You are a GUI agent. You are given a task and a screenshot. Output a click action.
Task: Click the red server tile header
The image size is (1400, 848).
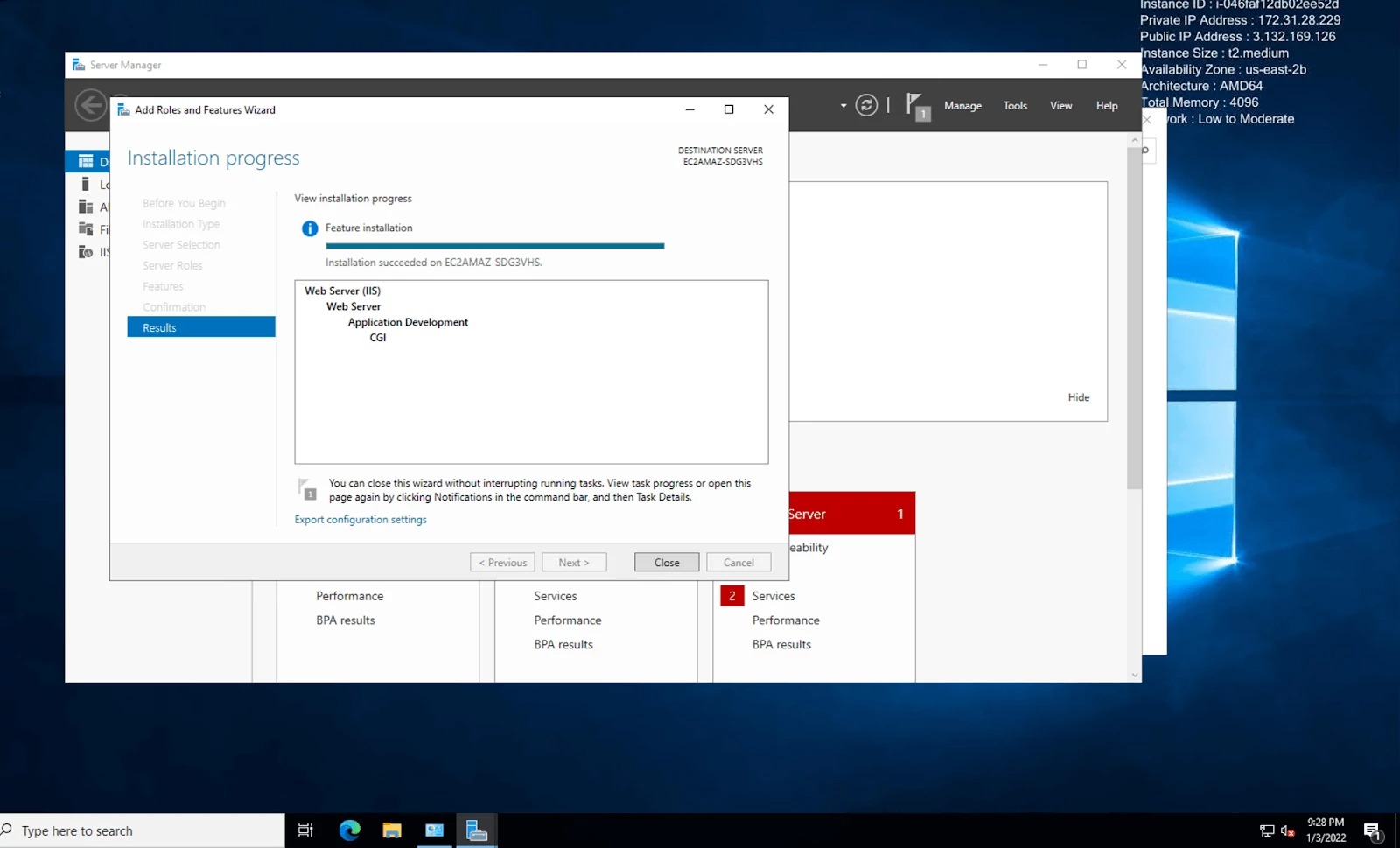point(852,514)
